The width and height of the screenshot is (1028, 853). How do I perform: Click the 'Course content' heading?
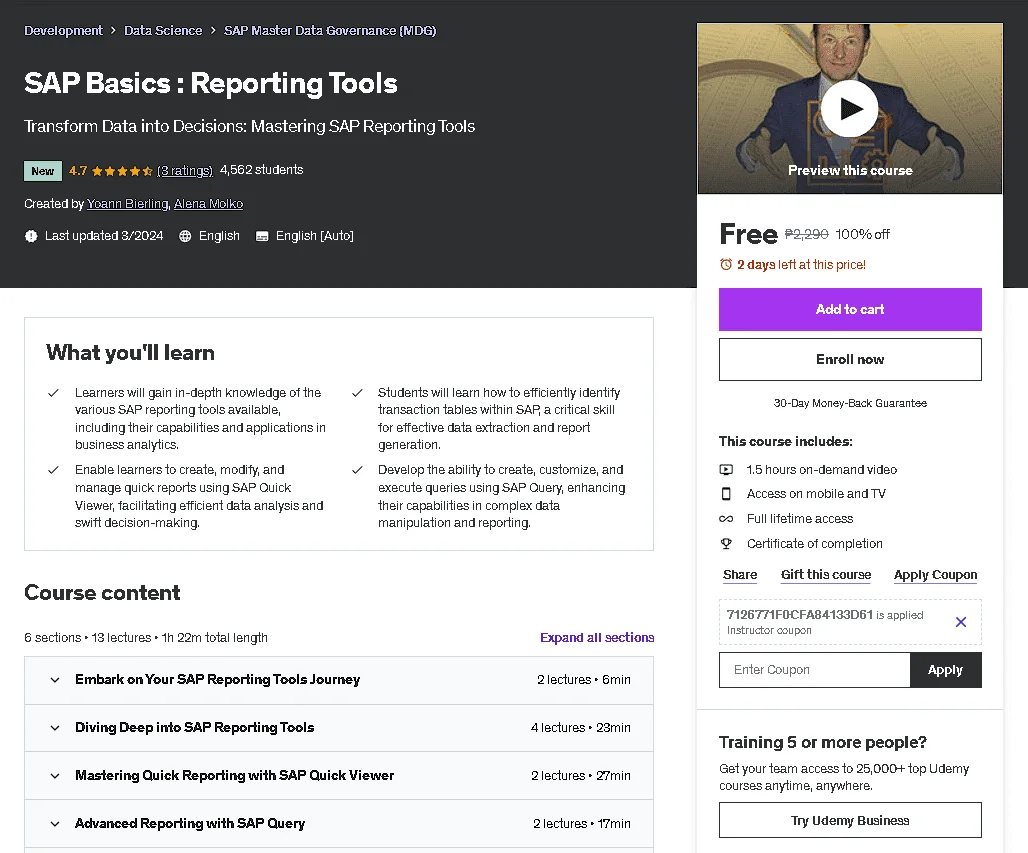click(102, 593)
